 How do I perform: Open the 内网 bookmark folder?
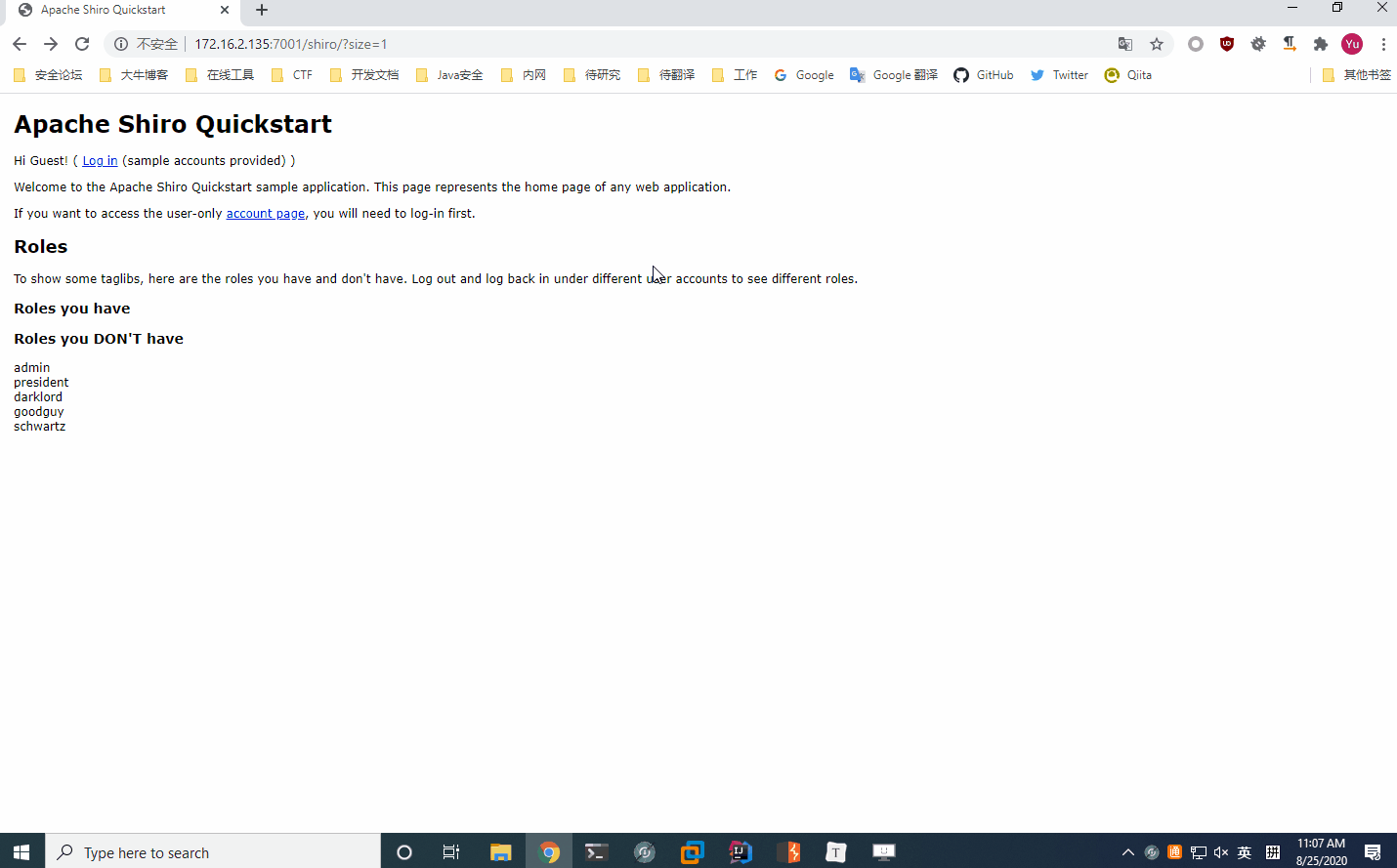(524, 75)
